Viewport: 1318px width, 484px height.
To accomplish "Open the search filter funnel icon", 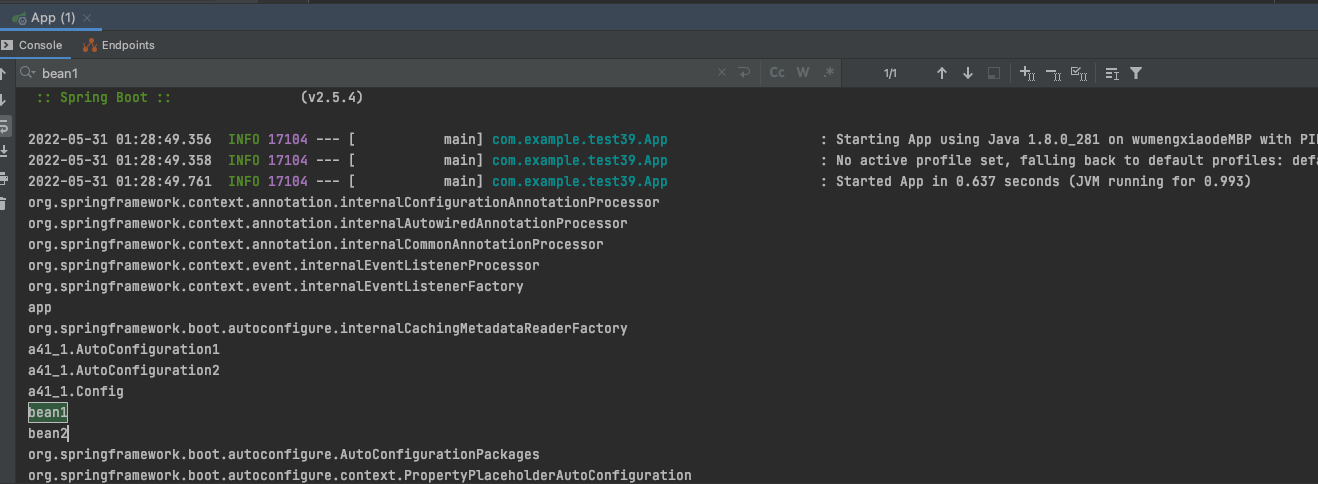I will coord(1136,73).
